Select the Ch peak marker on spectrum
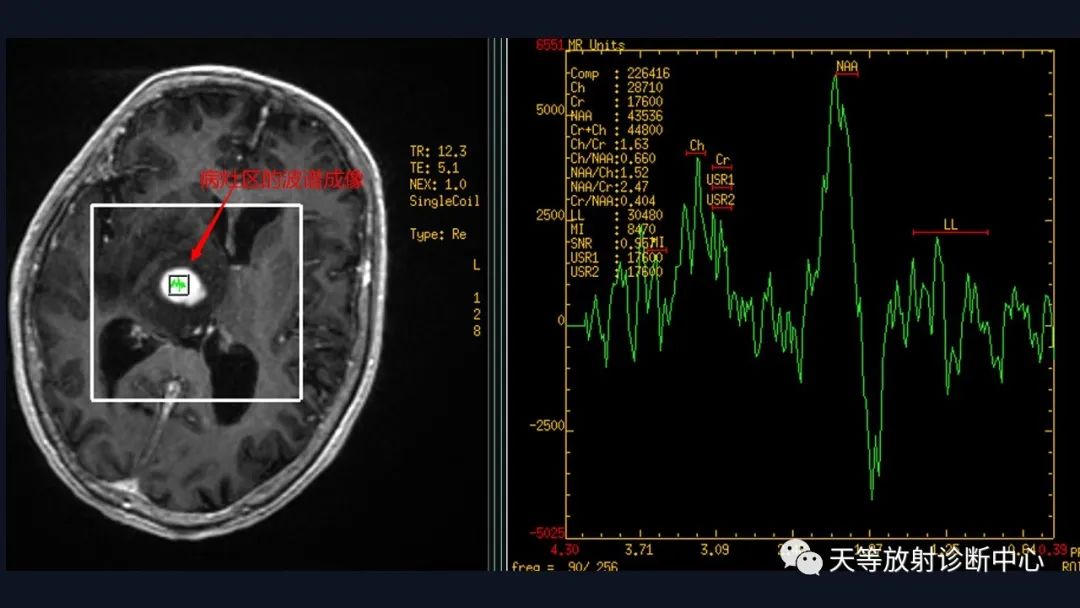Viewport: 1080px width, 608px height. coord(696,147)
